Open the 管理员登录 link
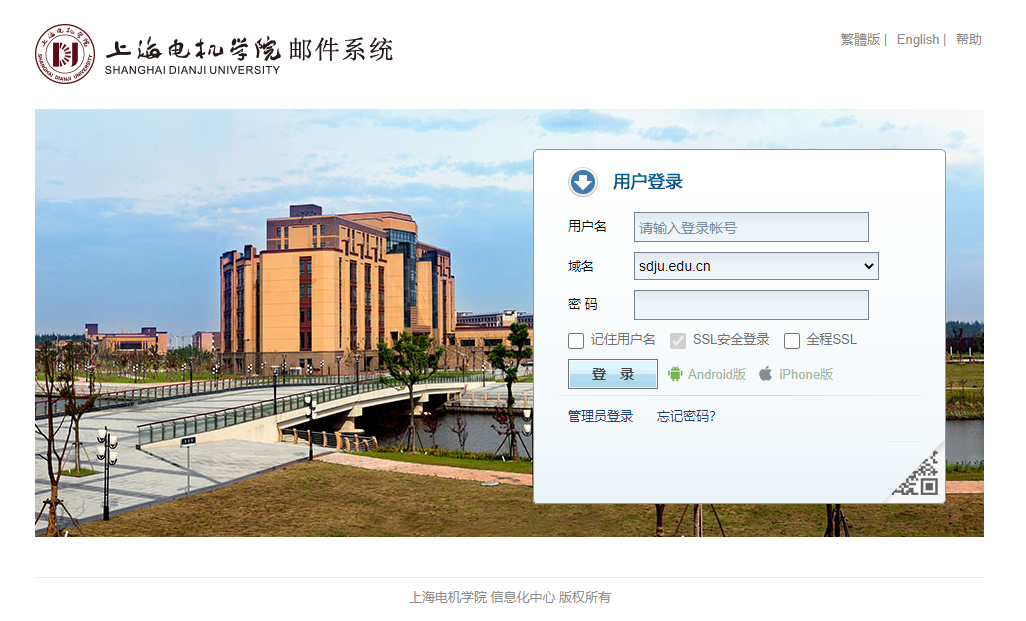 point(600,416)
